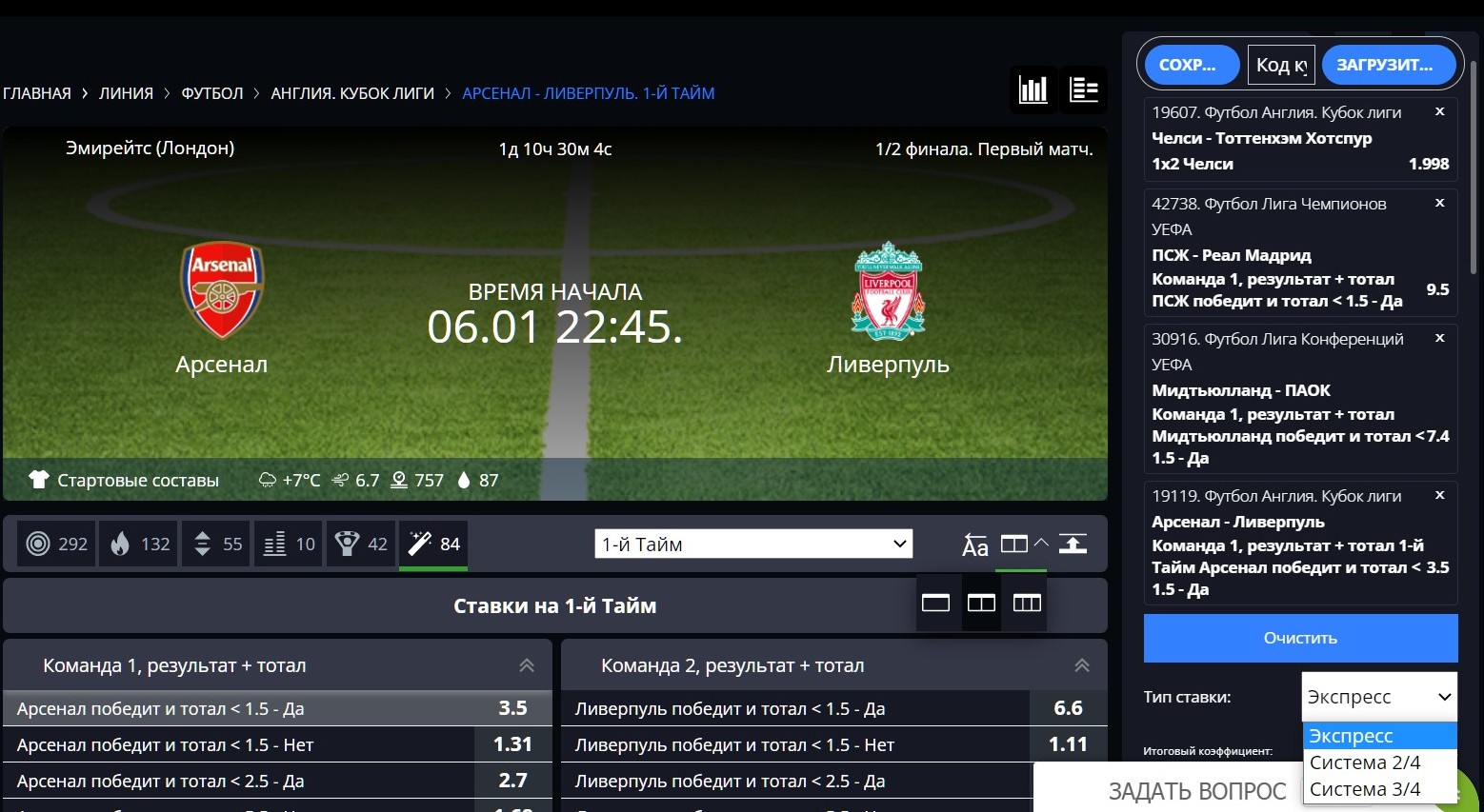The height and width of the screenshot is (812, 1484).
Task: Go to ГЛАВНАЯ in the breadcrumb
Action: click(37, 93)
